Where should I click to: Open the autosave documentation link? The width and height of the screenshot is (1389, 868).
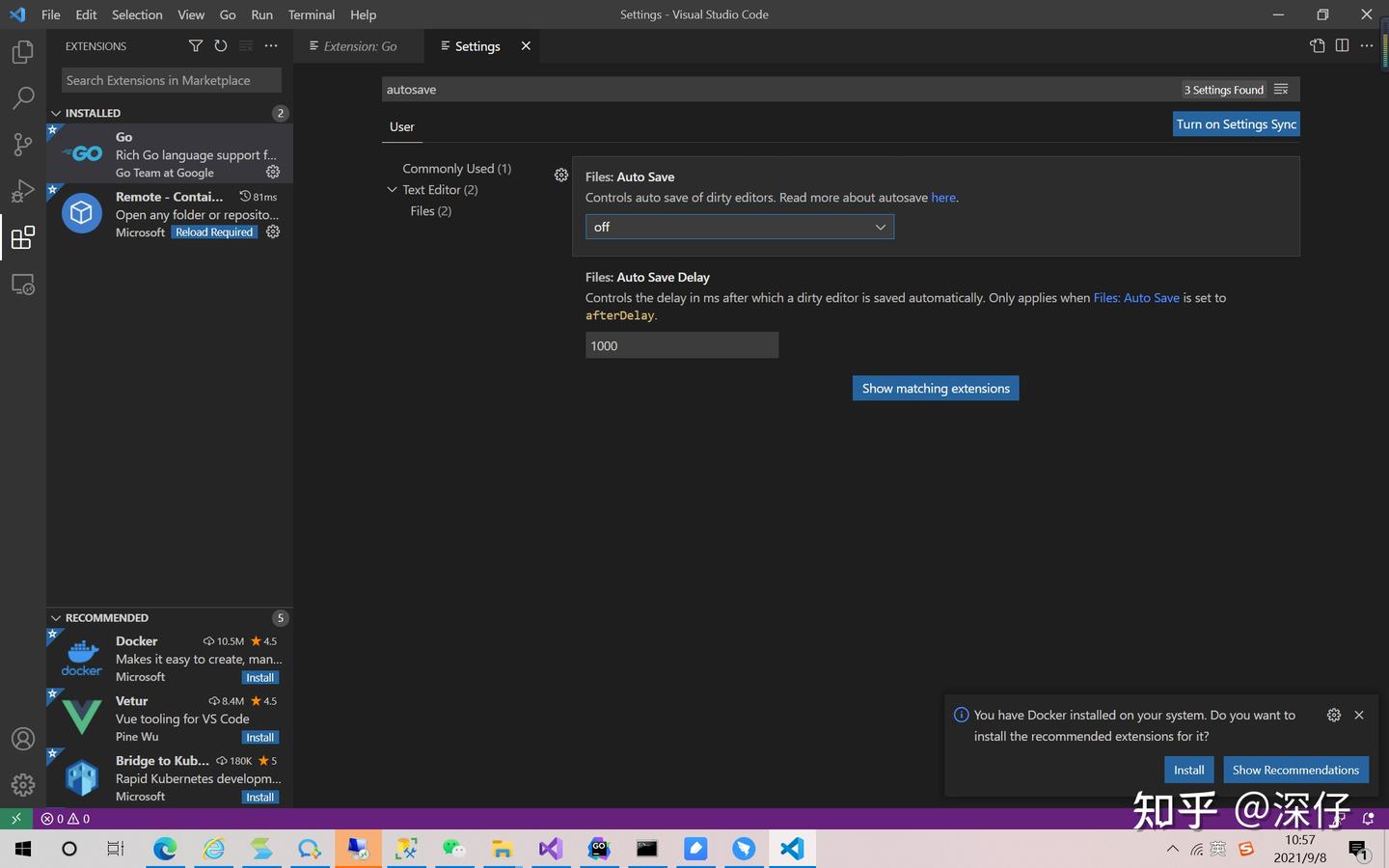(x=941, y=197)
